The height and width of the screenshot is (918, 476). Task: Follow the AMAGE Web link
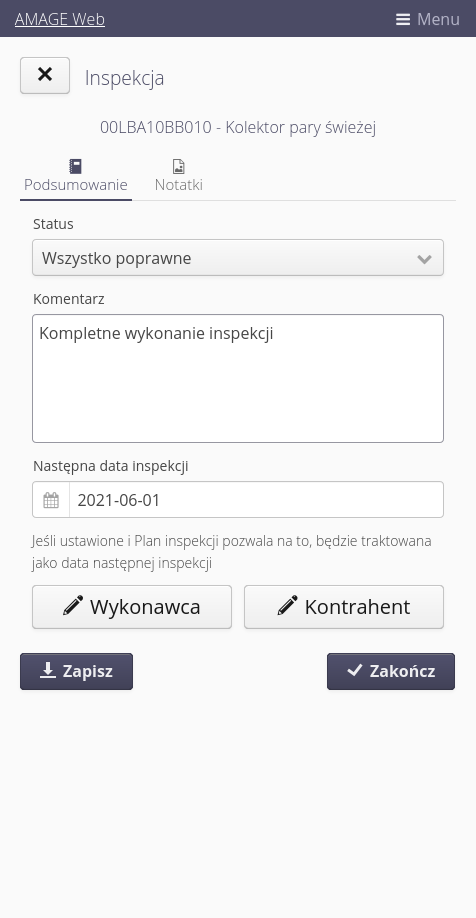tap(60, 19)
